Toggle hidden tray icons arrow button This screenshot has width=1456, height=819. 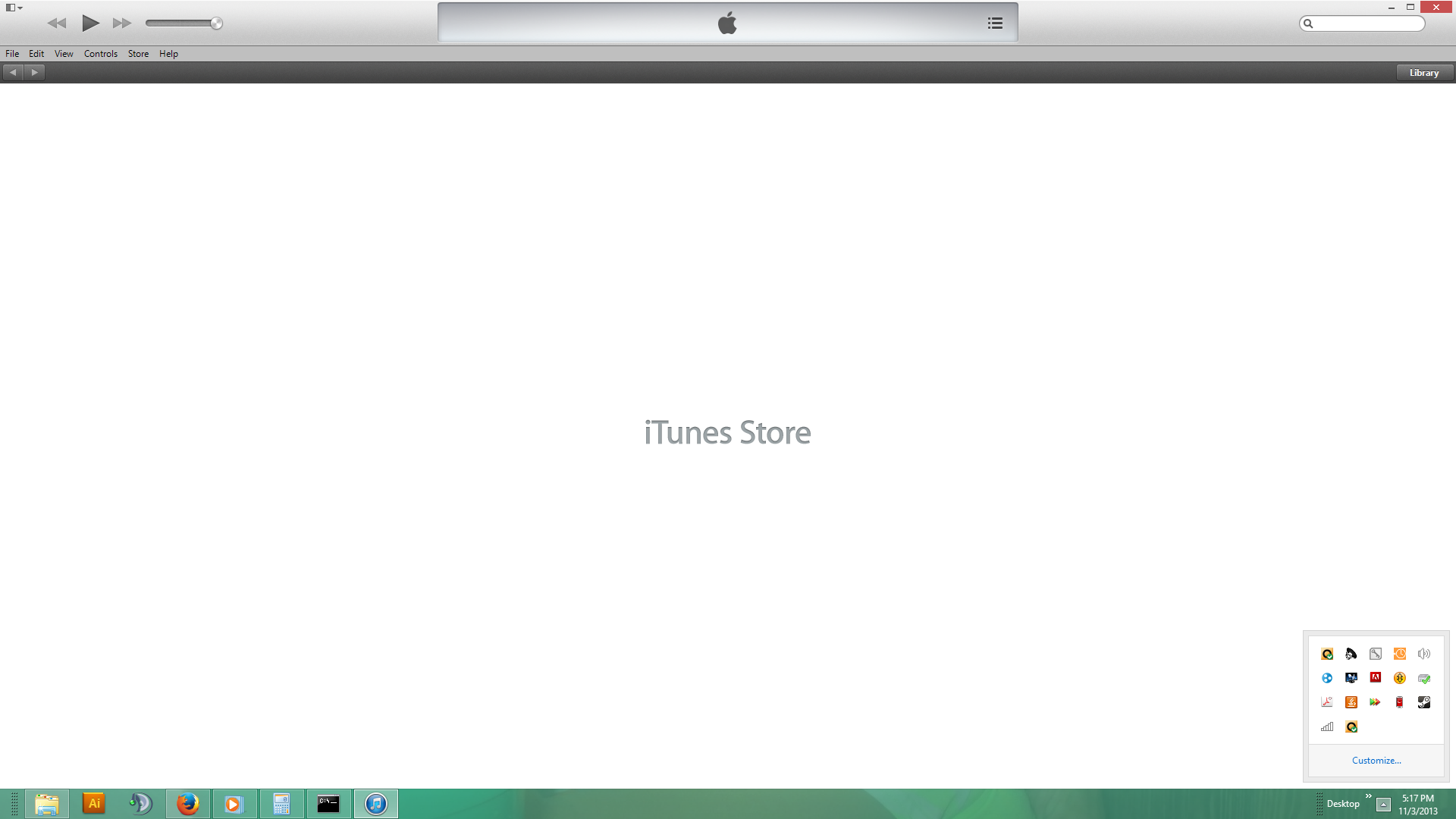pos(1383,805)
